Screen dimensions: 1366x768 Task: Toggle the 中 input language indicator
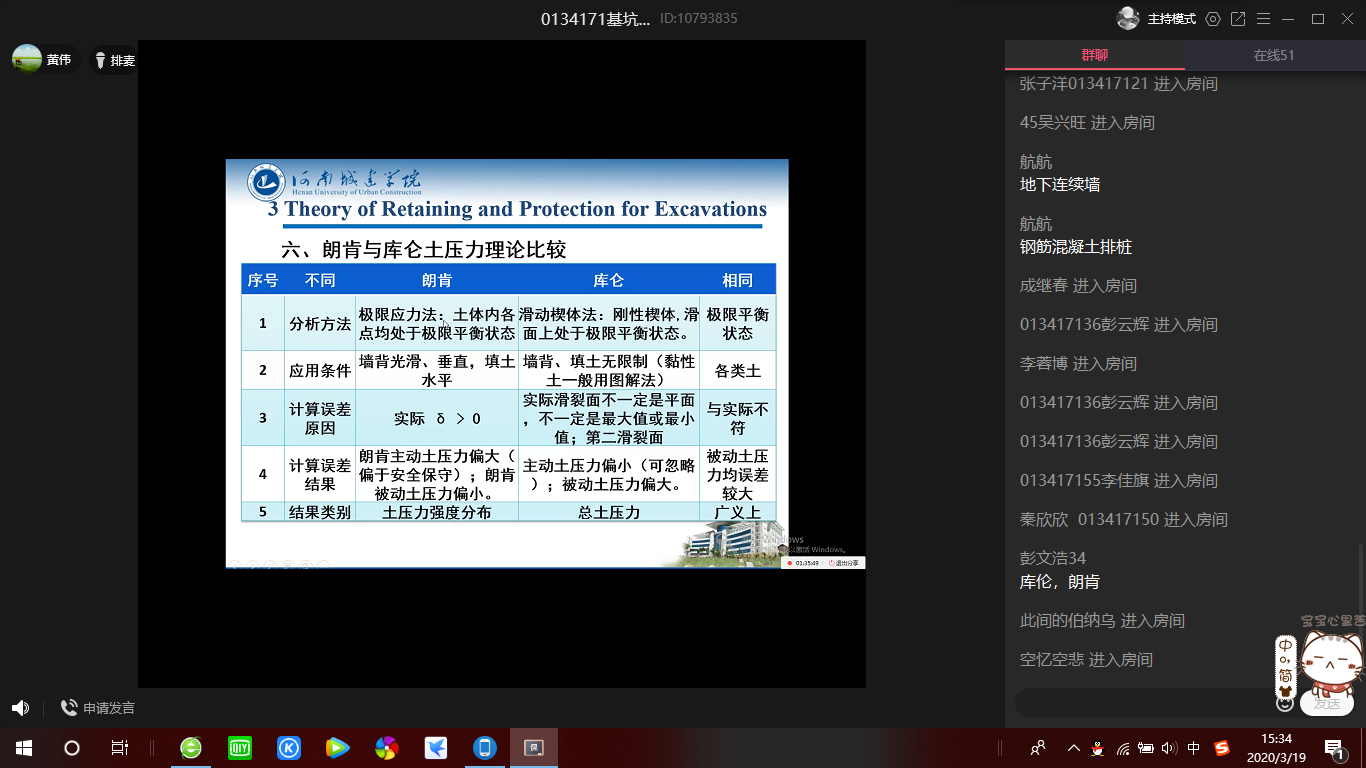(1194, 748)
